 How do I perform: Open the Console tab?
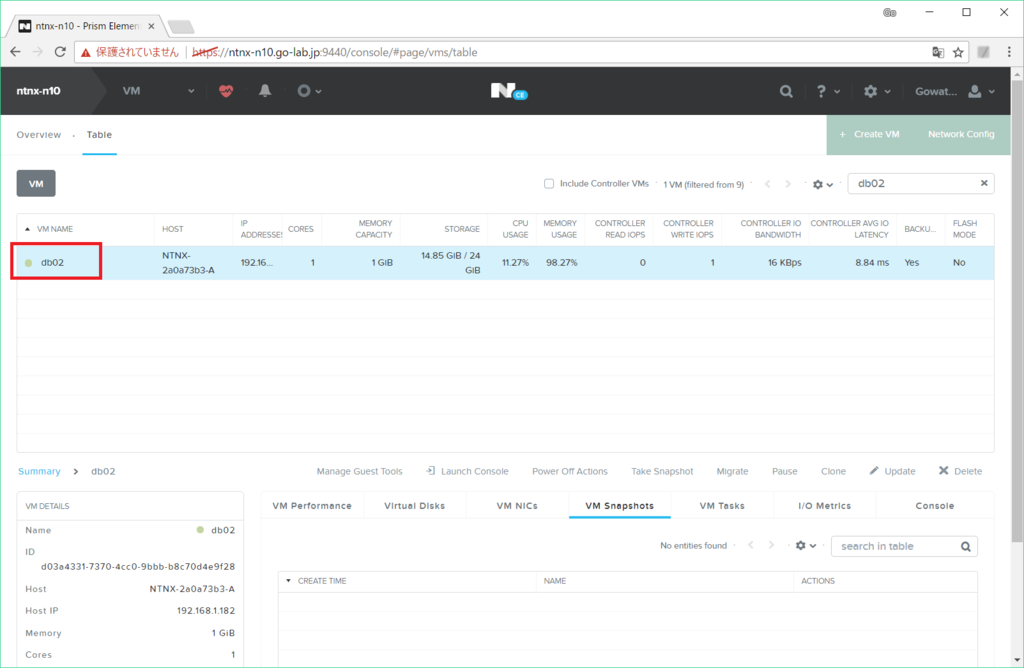click(935, 505)
